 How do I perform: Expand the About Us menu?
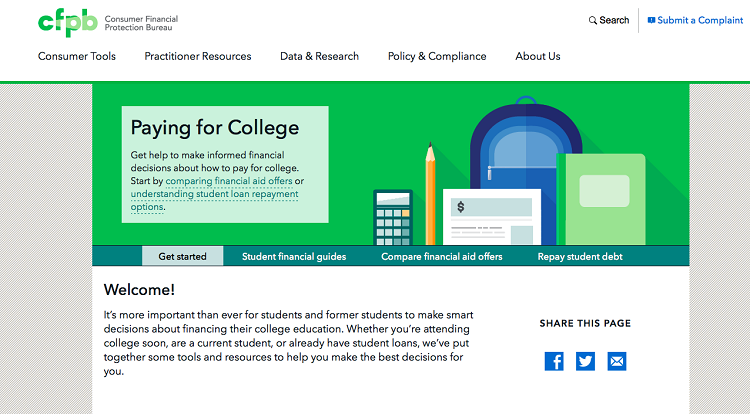538,56
